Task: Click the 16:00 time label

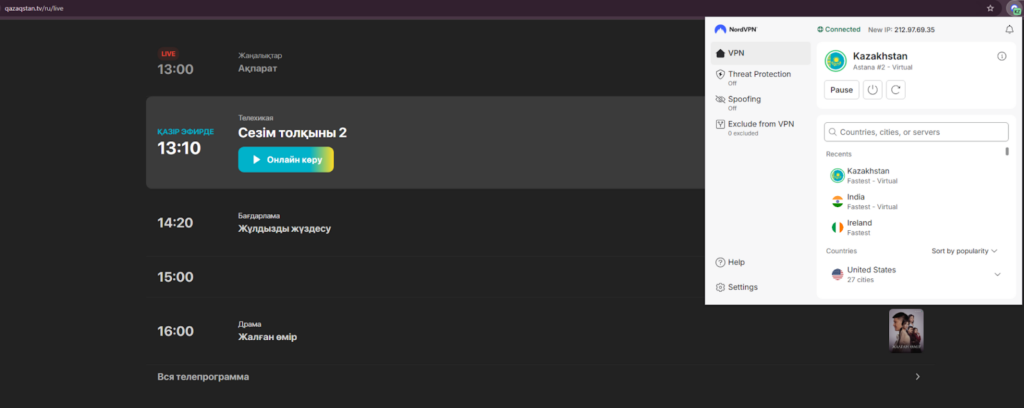Action: pyautogui.click(x=175, y=331)
